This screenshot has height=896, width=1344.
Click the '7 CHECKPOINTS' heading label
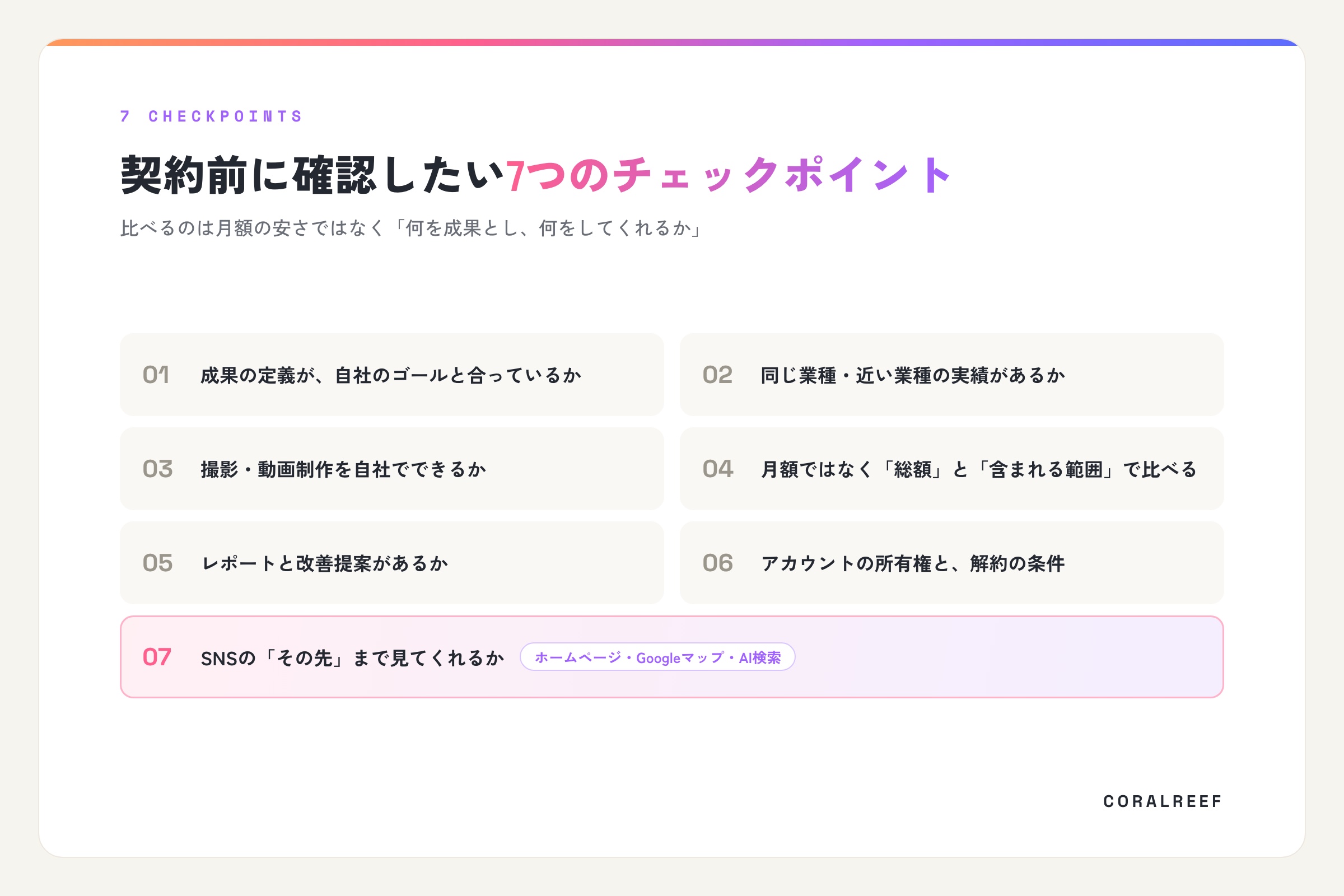click(x=211, y=116)
